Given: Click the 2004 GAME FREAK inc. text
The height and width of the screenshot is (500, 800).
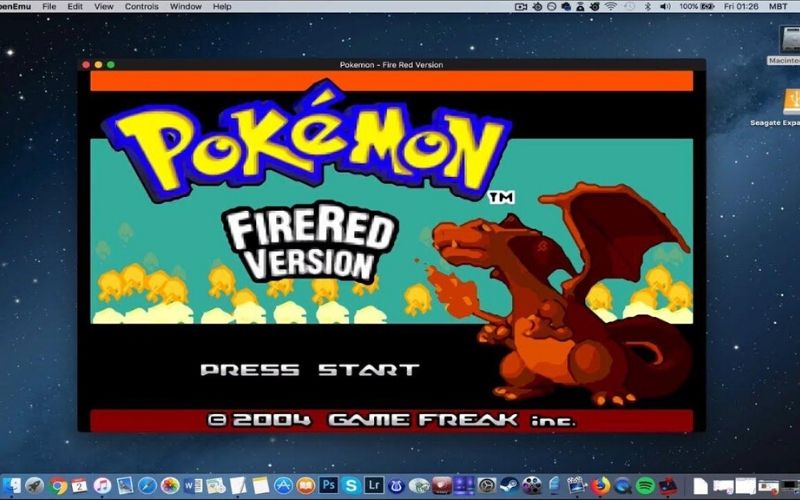Looking at the screenshot, I should click(x=392, y=420).
